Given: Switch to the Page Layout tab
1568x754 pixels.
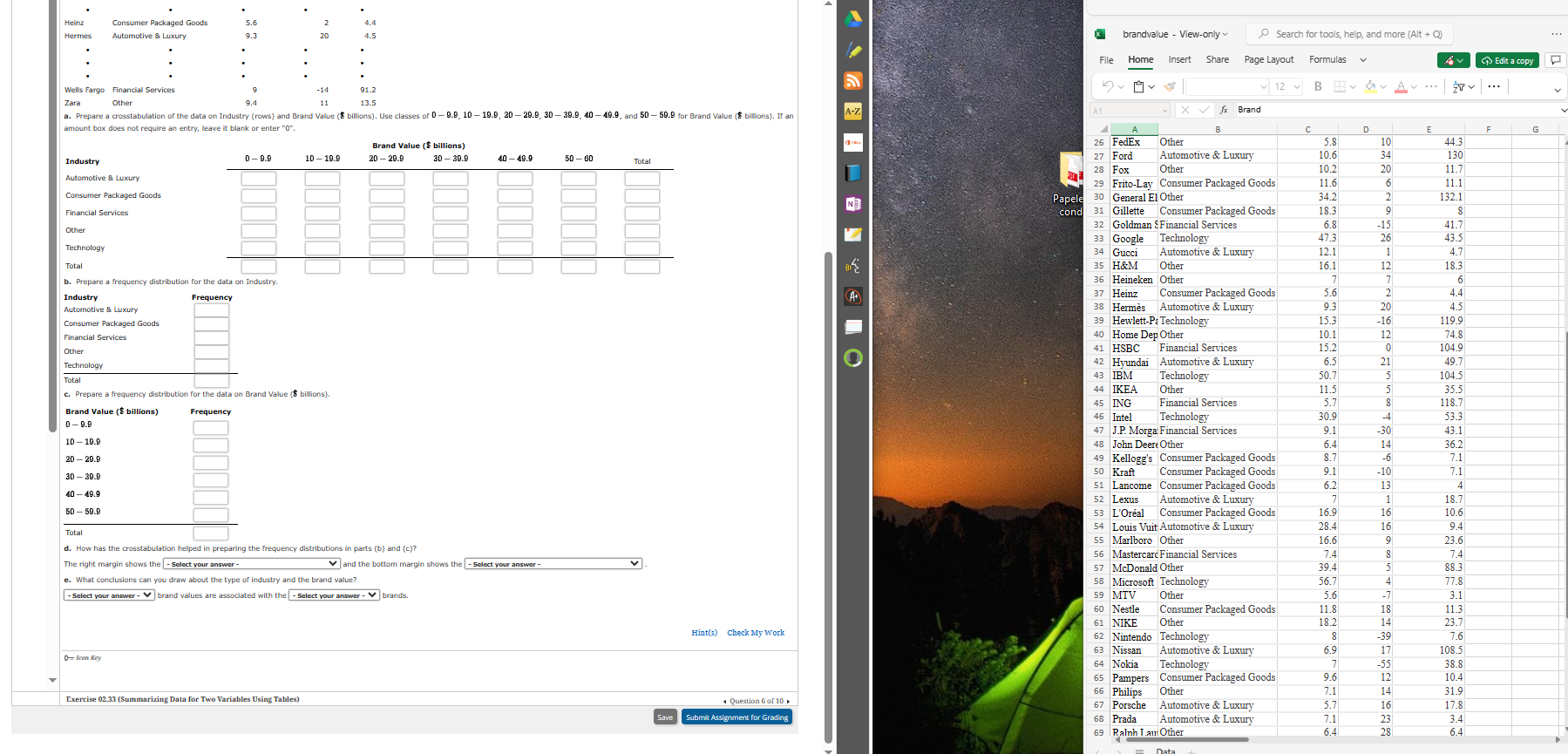Looking at the screenshot, I should pyautogui.click(x=1268, y=60).
